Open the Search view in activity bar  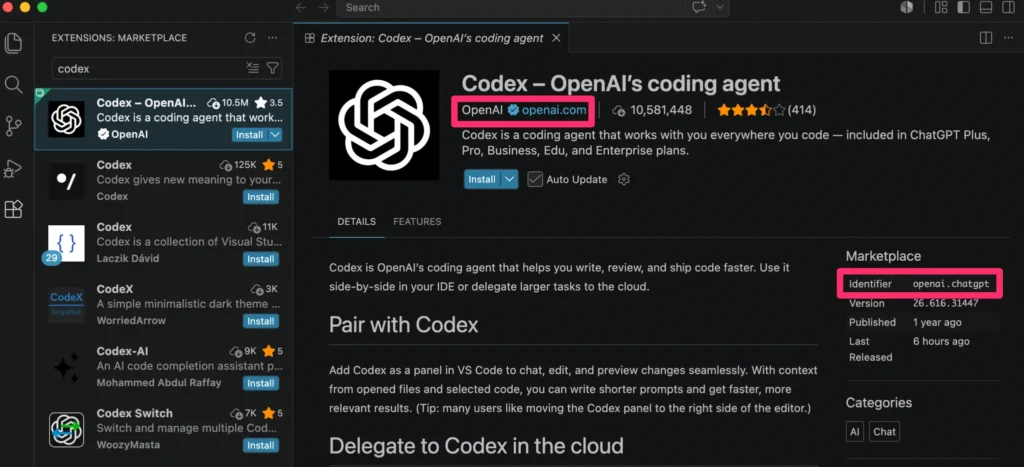pyautogui.click(x=13, y=84)
